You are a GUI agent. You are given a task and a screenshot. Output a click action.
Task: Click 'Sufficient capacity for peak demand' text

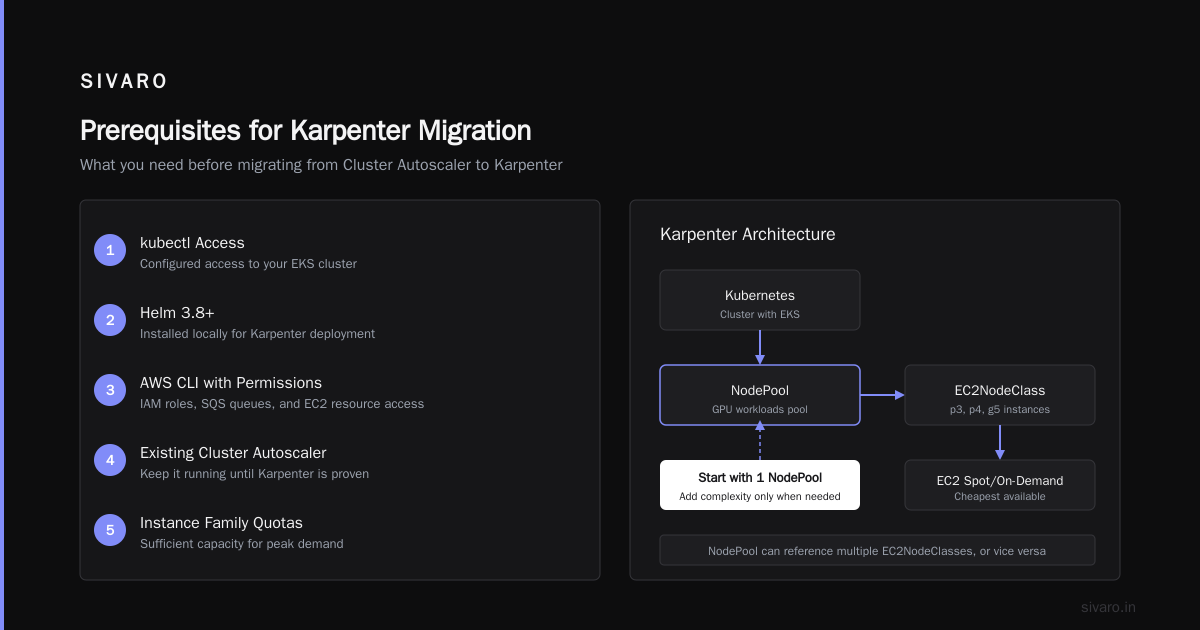click(241, 544)
